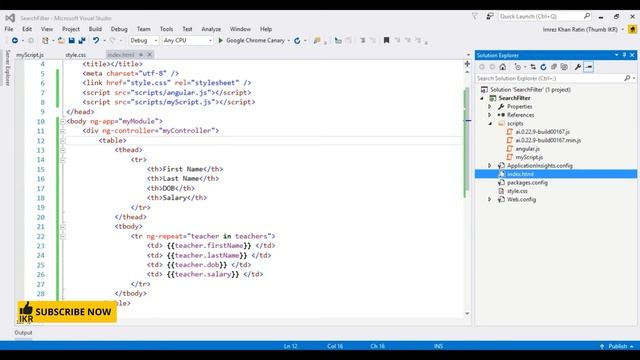This screenshot has width=640, height=360.
Task: Toggle auto-hide pin on Solution Explorer
Action: [x=624, y=55]
